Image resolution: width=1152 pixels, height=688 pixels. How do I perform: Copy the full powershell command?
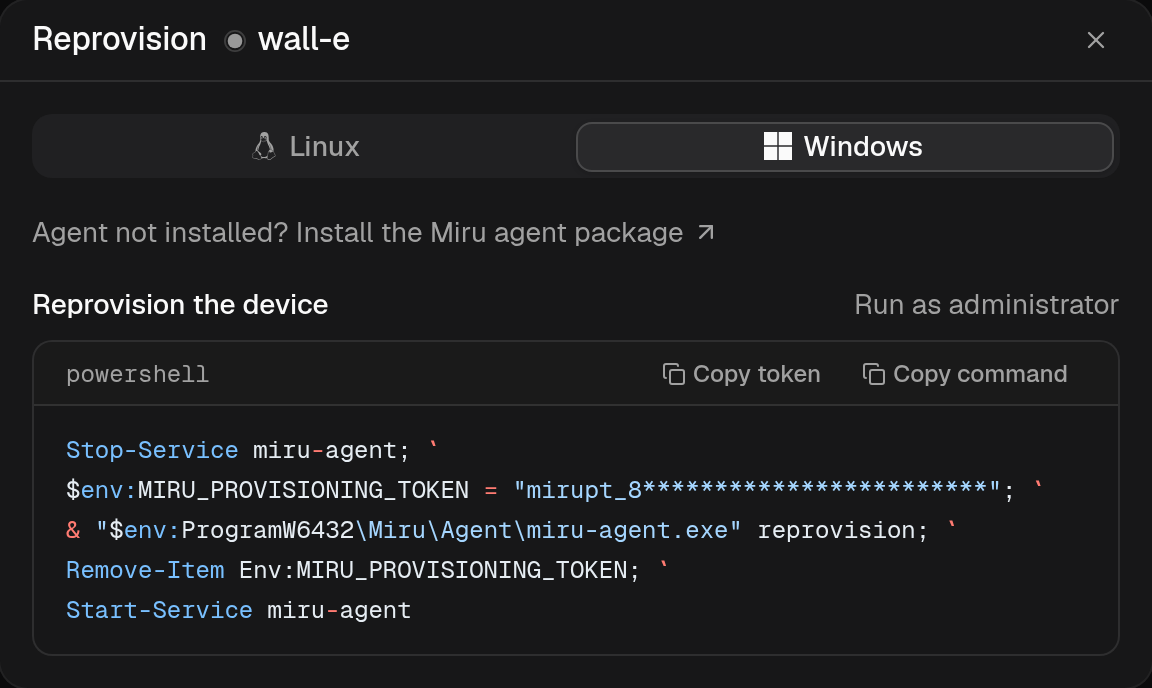(x=965, y=374)
